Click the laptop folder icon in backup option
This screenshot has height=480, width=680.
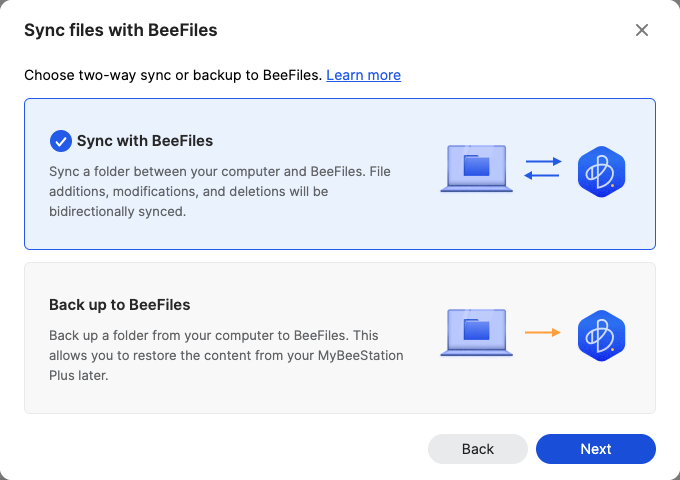(477, 333)
